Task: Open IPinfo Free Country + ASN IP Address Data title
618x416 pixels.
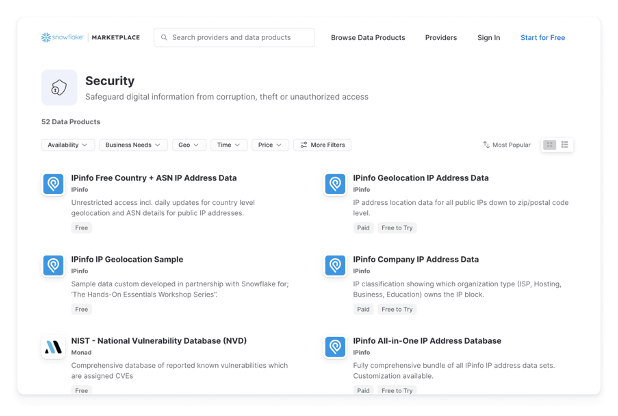Action: pos(154,178)
